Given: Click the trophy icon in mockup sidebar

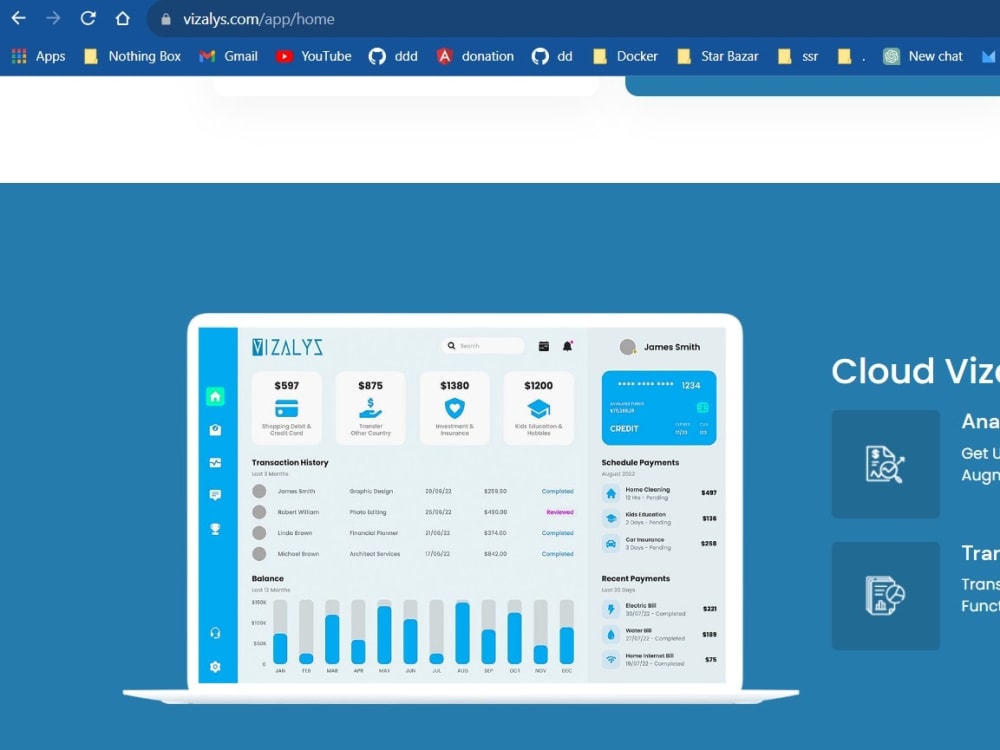Looking at the screenshot, I should (216, 529).
